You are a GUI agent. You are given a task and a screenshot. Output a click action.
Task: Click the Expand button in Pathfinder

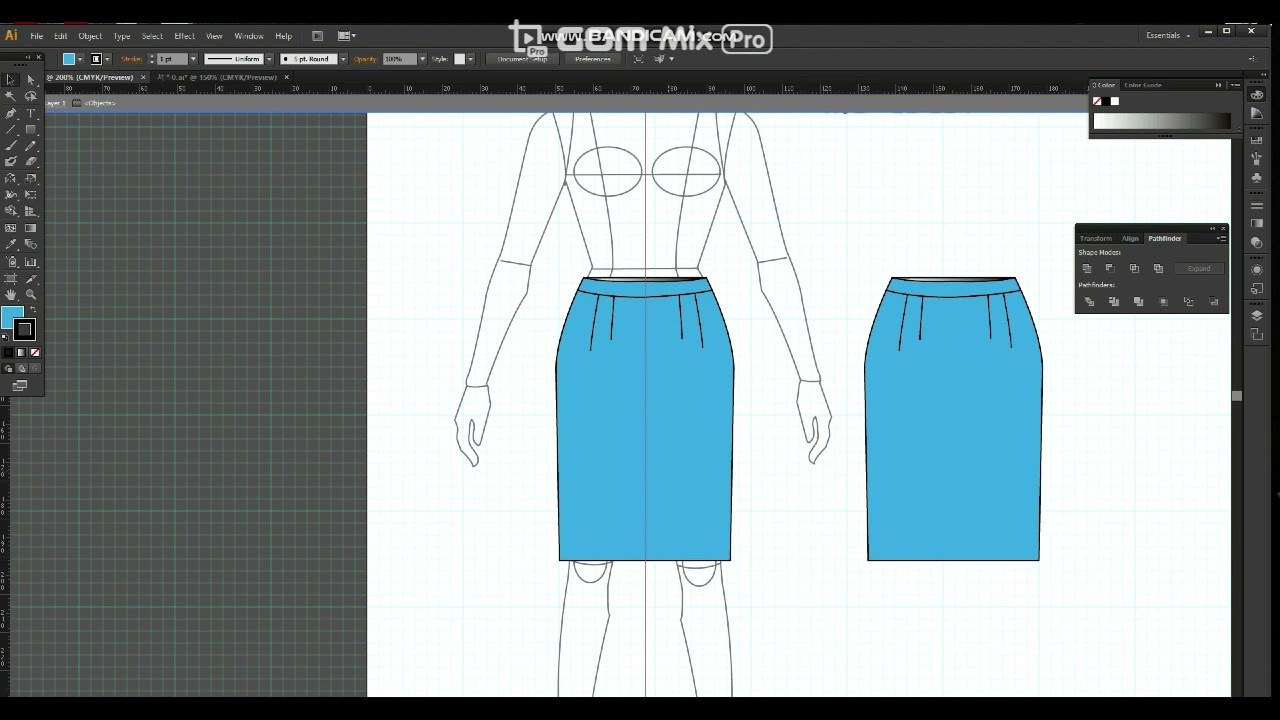tap(1200, 268)
